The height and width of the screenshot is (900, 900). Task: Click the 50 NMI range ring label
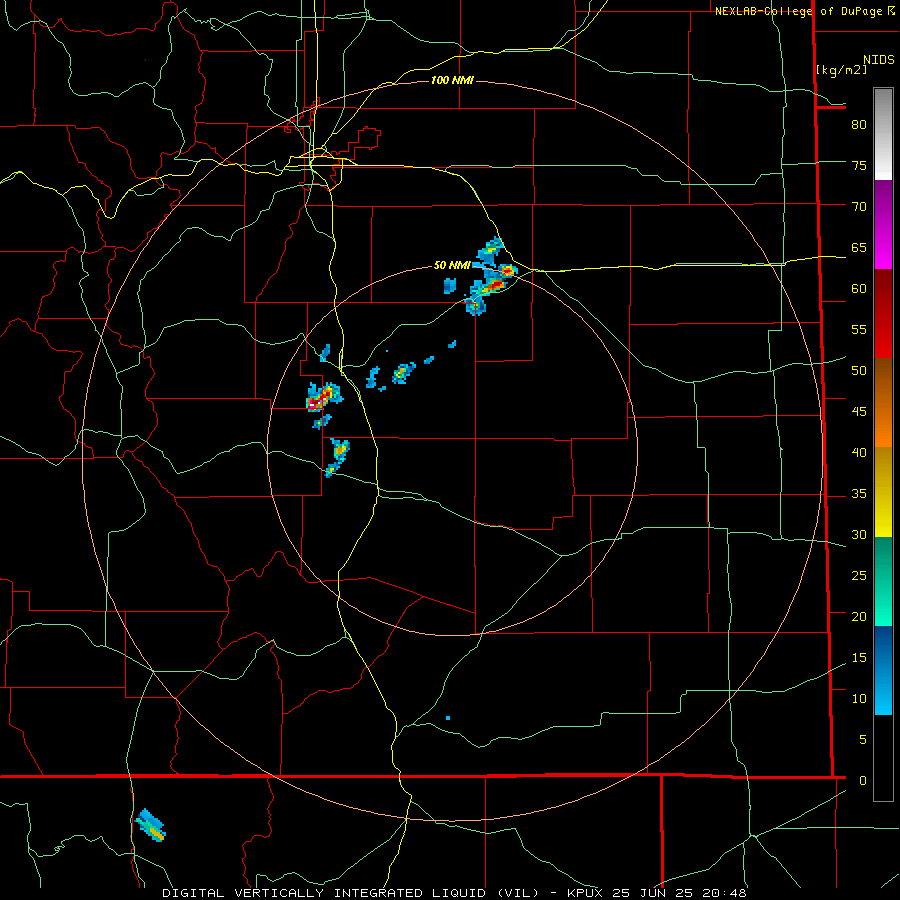[x=452, y=265]
